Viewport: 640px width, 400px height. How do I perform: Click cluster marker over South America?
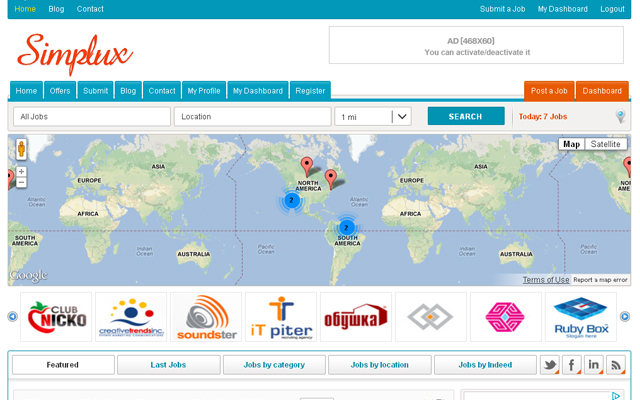[x=346, y=227]
